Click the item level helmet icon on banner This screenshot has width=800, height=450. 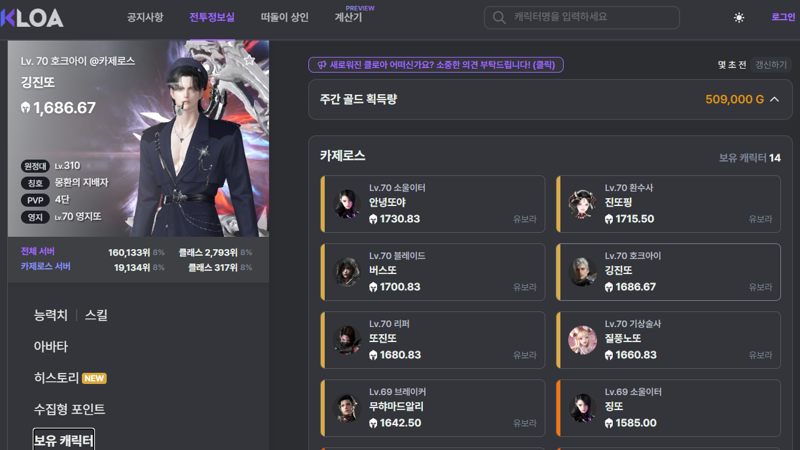[x=25, y=108]
